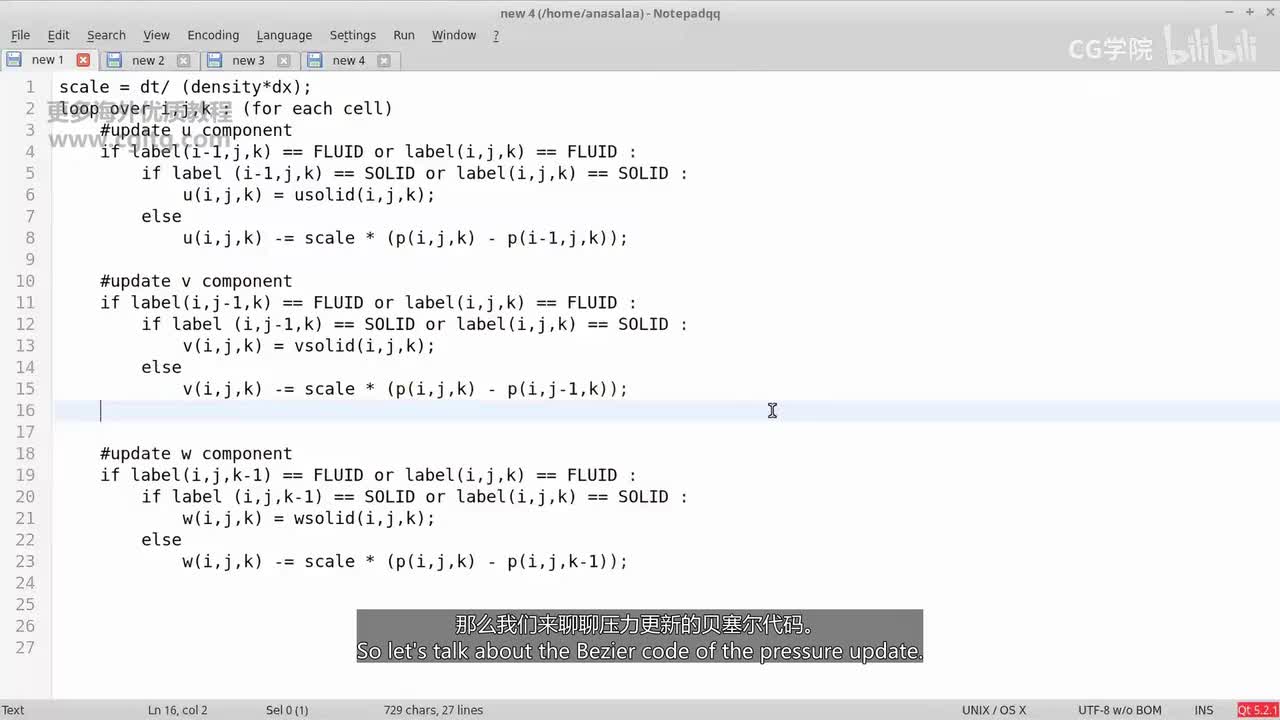Open the Edit menu
1280x720 pixels.
59,35
